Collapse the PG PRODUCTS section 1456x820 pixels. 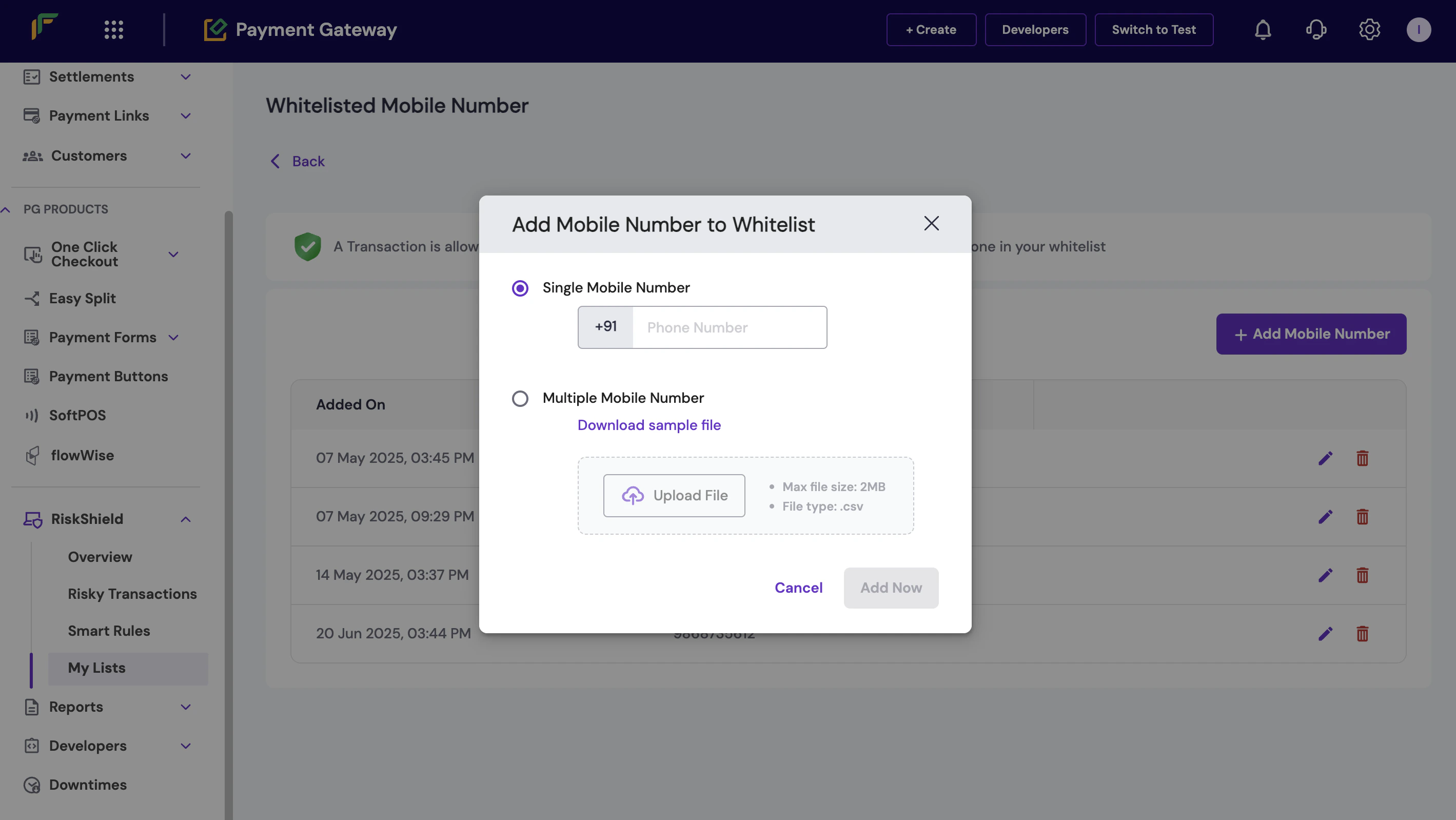[x=6, y=210]
